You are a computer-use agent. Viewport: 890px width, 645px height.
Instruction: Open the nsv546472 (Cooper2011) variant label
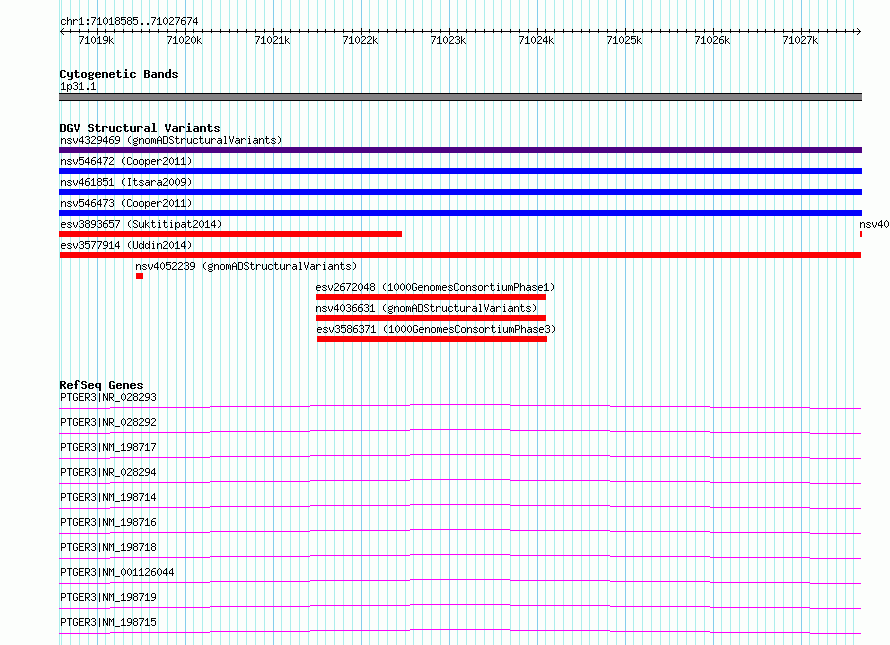click(x=126, y=161)
